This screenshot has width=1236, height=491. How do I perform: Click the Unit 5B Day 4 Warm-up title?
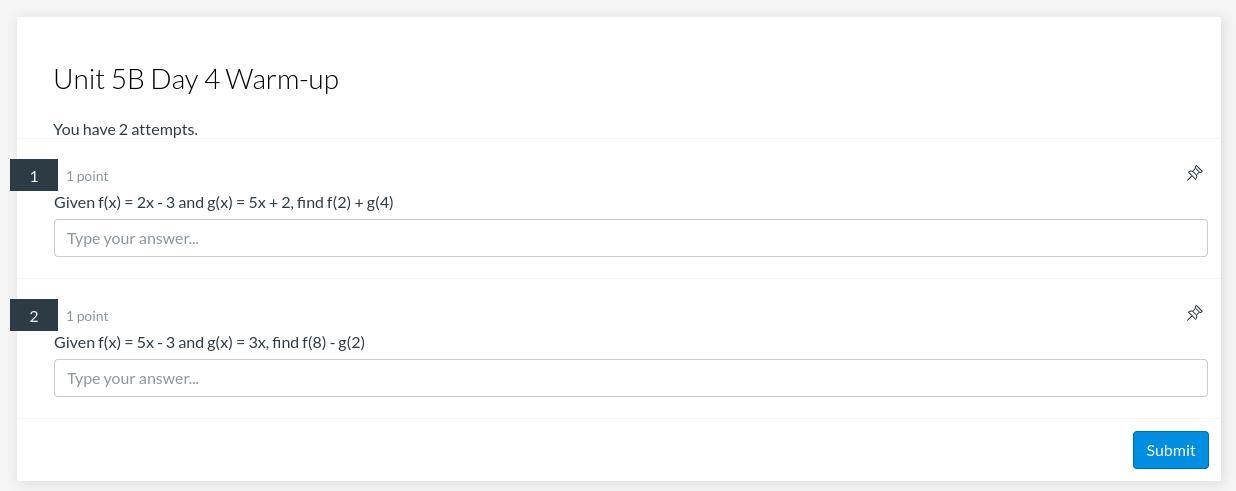(196, 79)
